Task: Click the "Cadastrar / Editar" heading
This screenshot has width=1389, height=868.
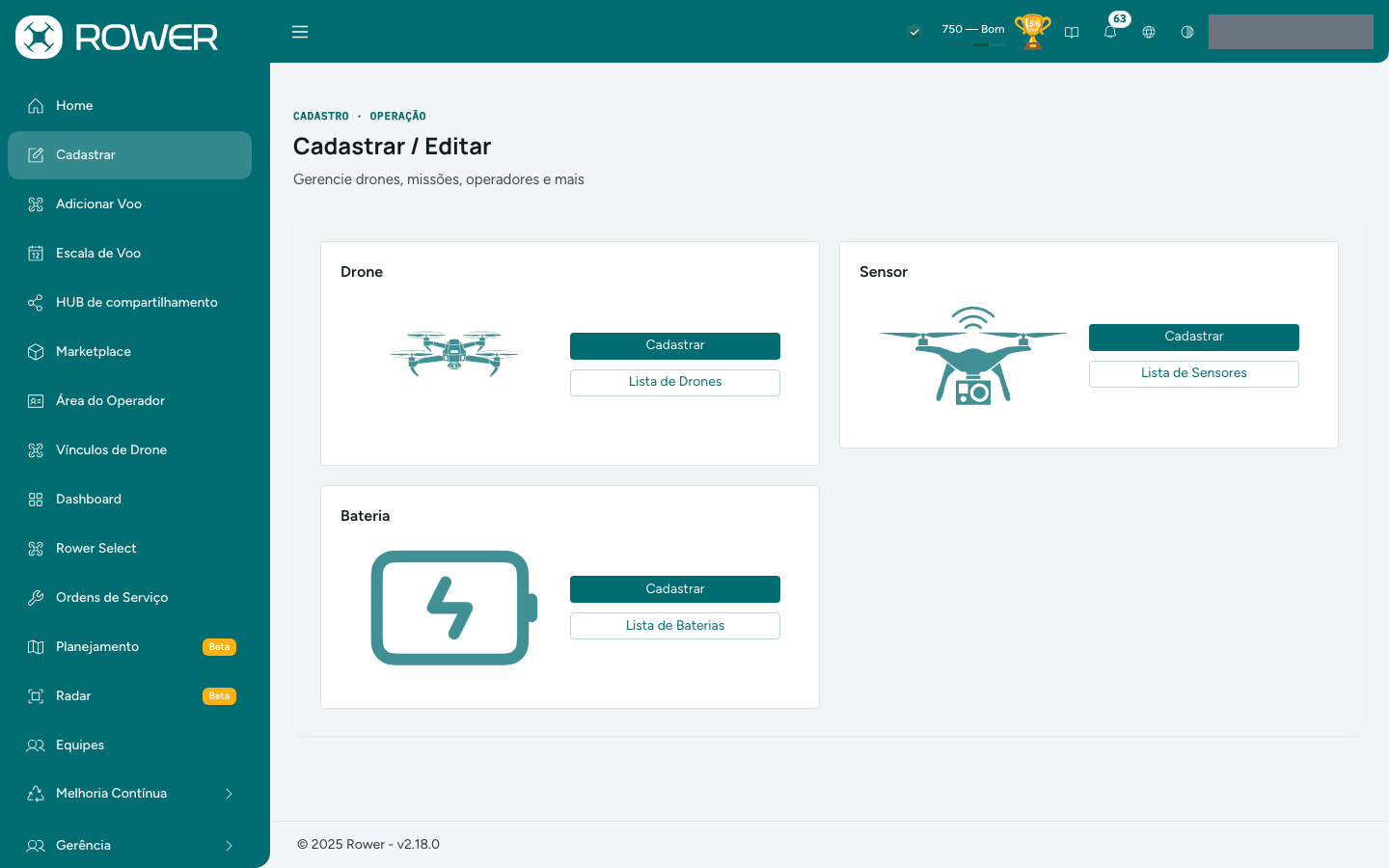Action: point(392,147)
